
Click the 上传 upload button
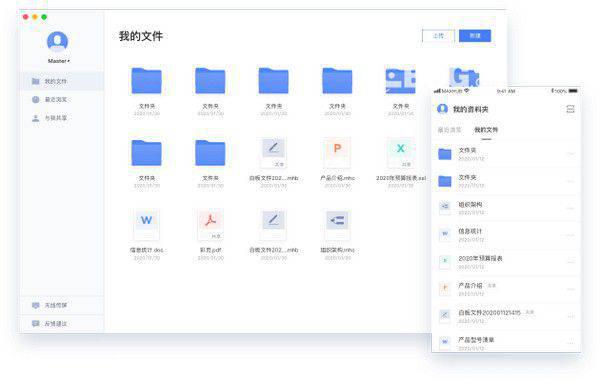pos(439,36)
